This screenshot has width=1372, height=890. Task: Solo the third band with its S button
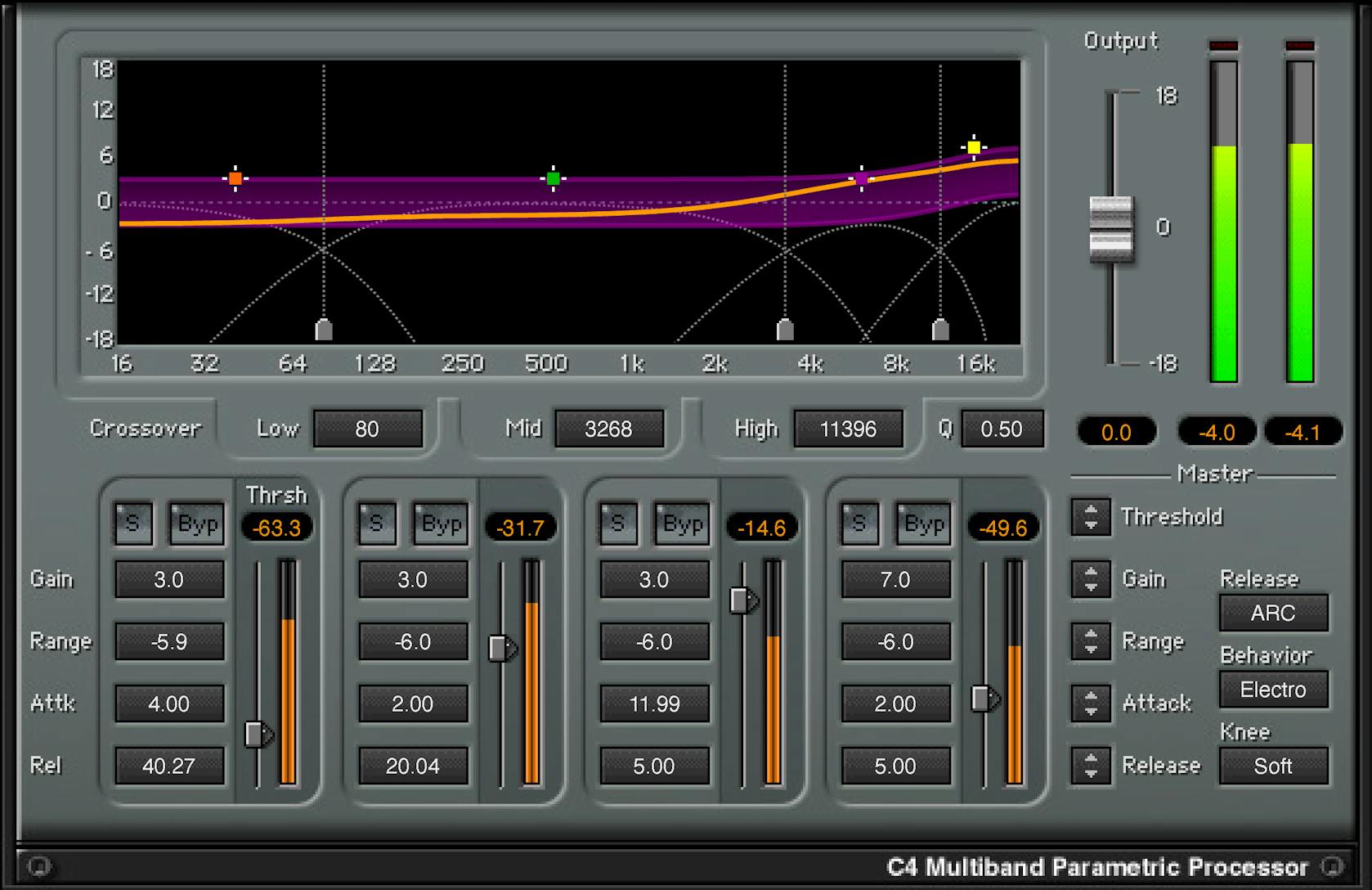[619, 524]
